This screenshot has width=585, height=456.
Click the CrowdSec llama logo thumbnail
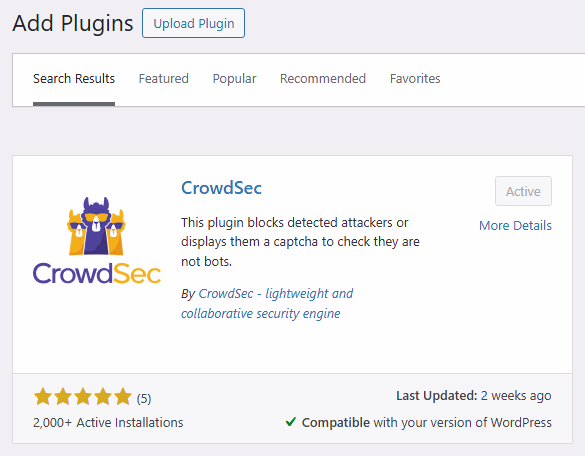pos(97,240)
